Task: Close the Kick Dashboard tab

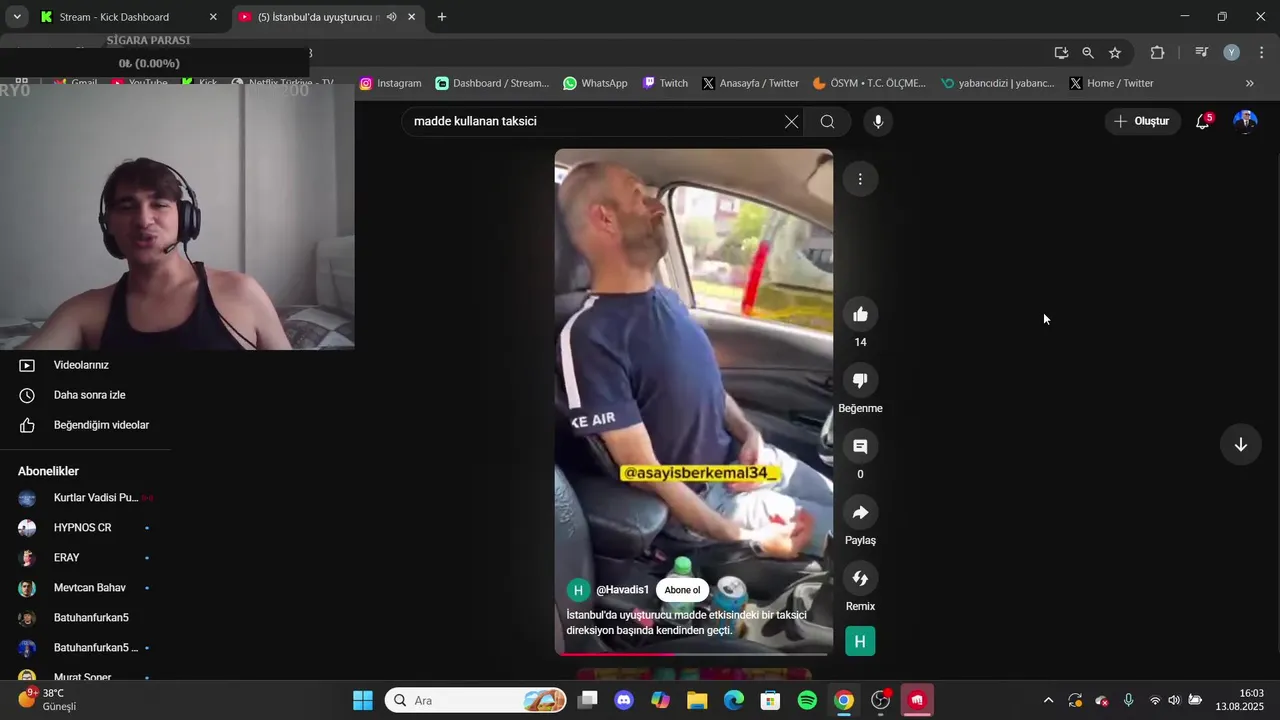Action: click(x=212, y=17)
